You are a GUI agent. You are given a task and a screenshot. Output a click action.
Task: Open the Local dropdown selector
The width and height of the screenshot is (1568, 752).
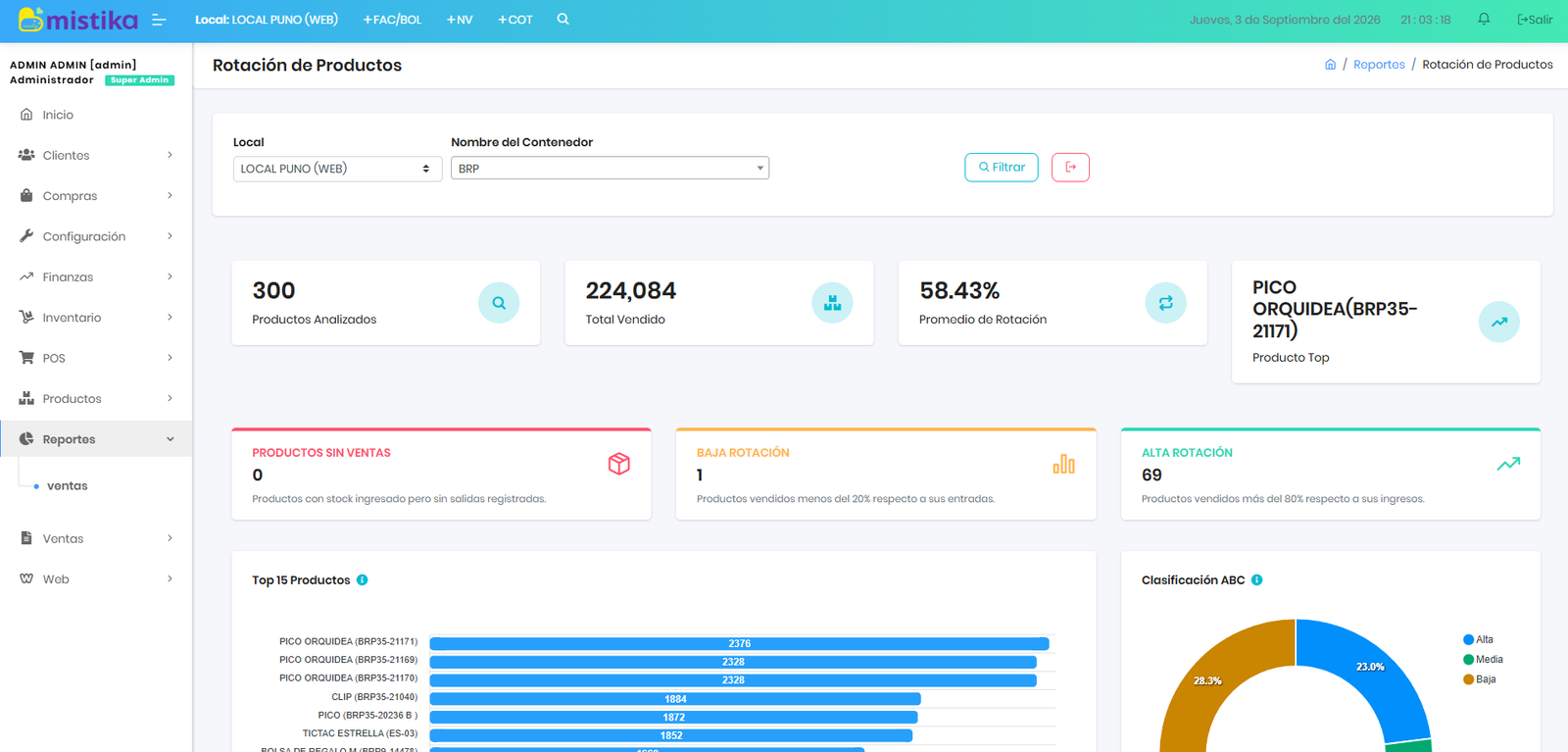[337, 169]
